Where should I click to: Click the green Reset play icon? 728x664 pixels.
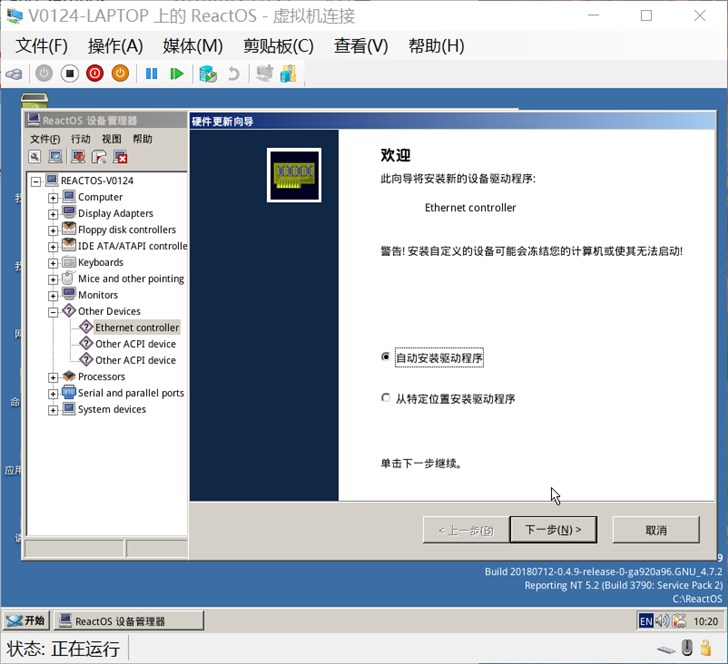(176, 73)
